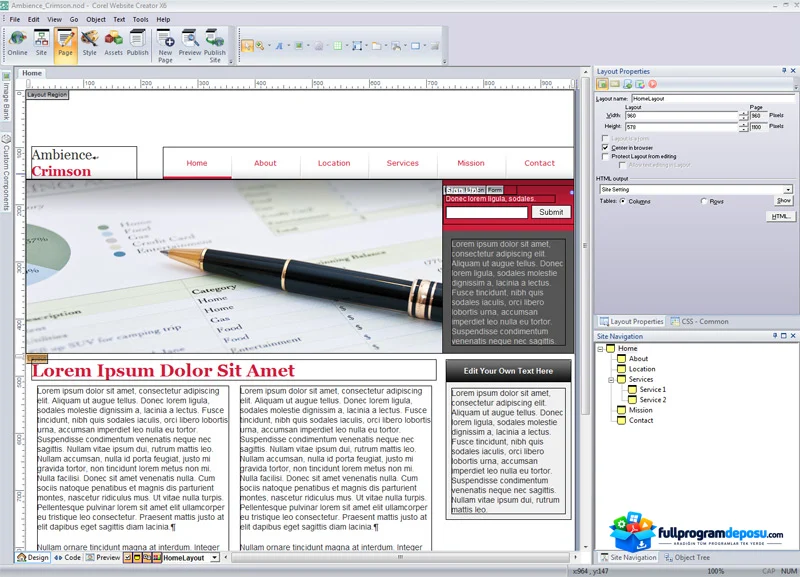Click the About navigation link on page

(x=265, y=163)
